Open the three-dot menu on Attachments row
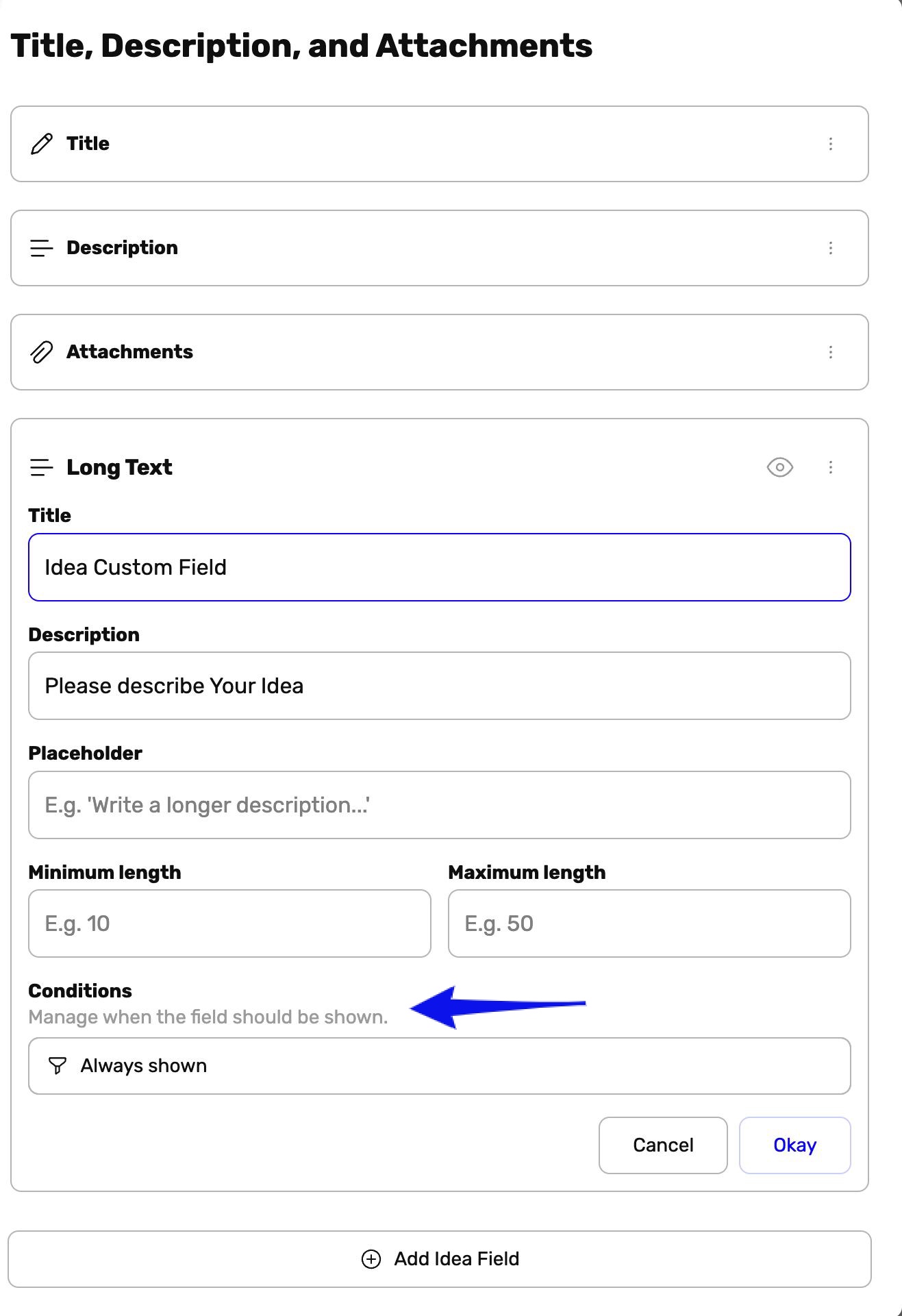 (x=831, y=352)
